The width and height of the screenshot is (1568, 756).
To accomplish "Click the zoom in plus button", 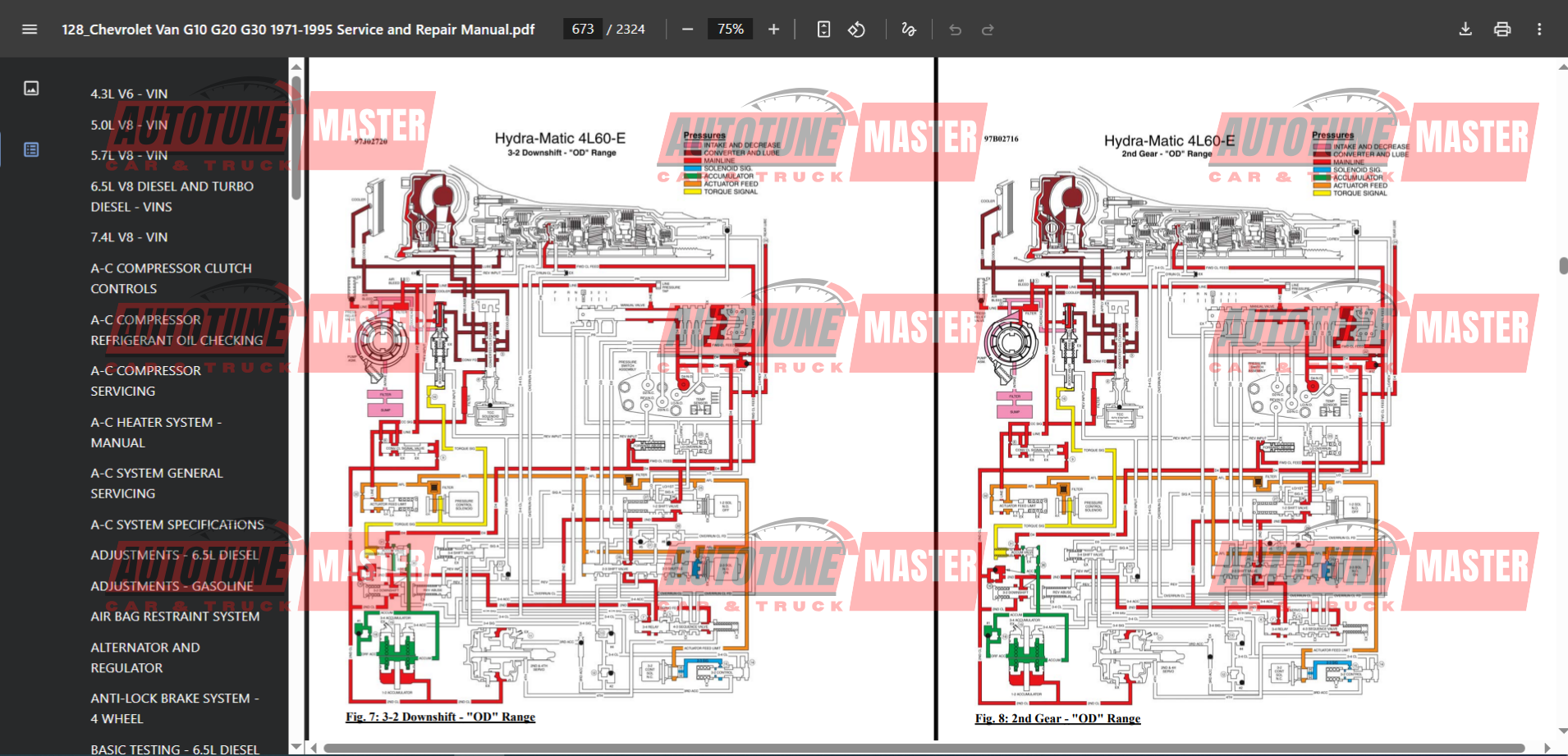I will (773, 30).
